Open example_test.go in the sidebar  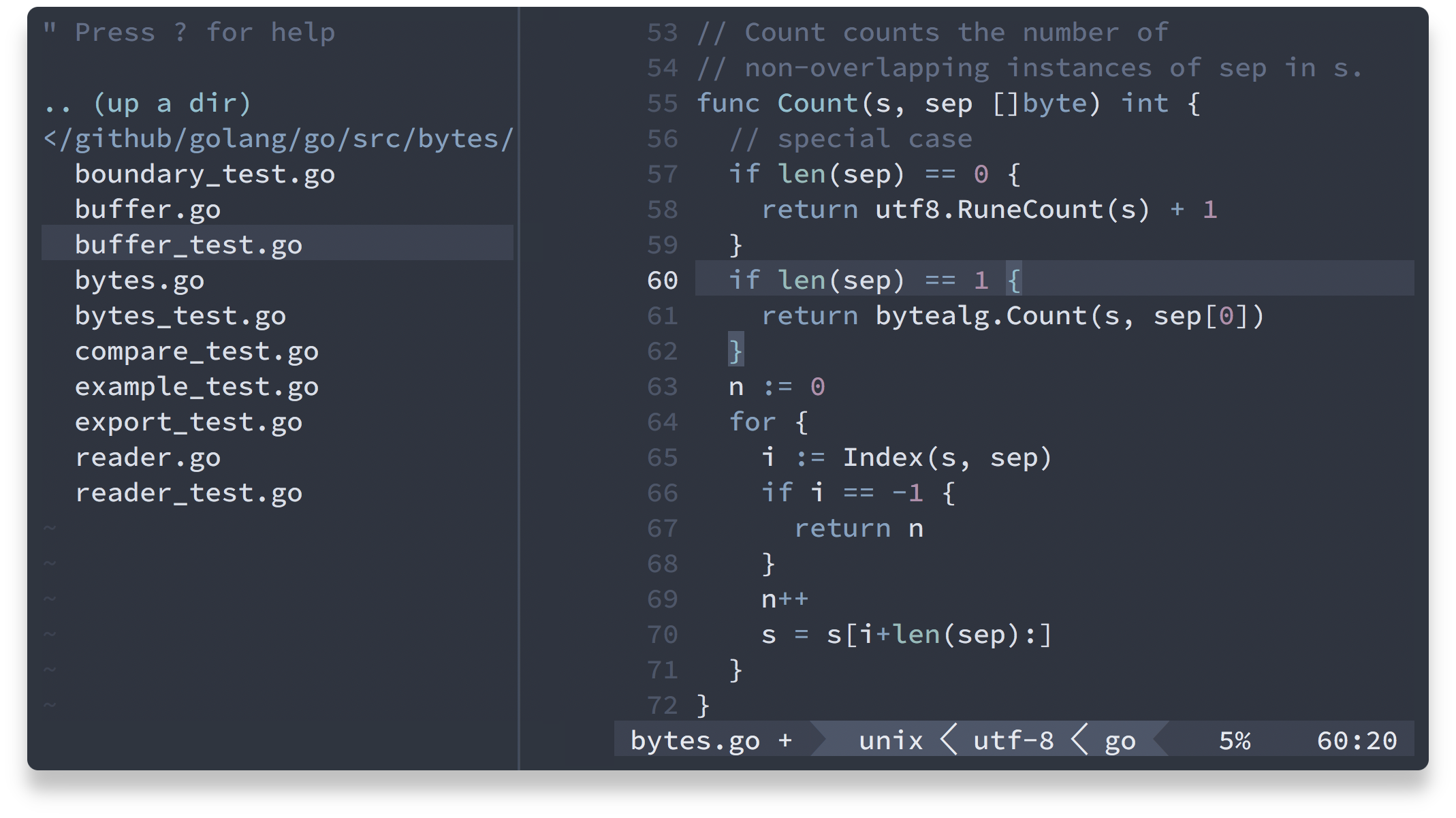coord(196,387)
